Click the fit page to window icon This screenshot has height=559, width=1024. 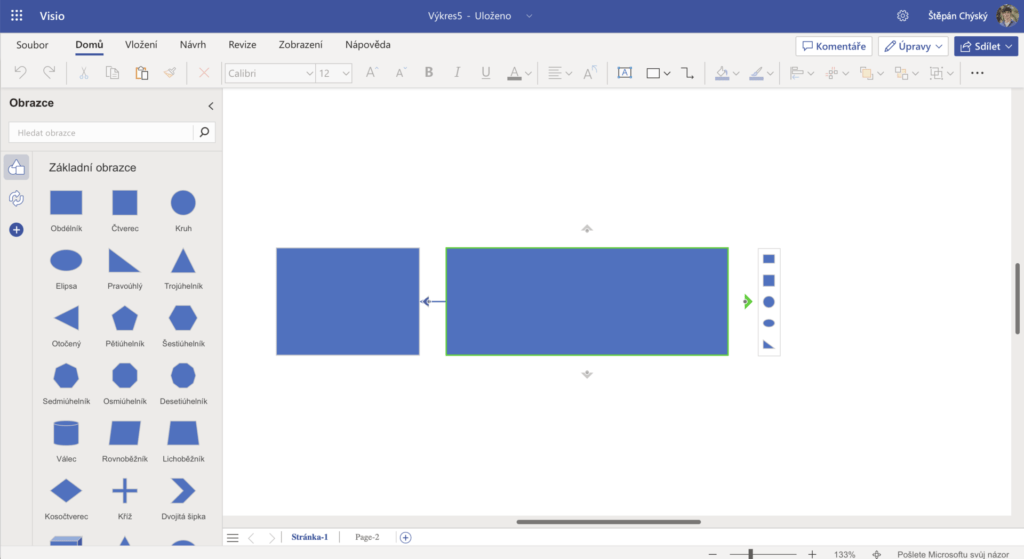pyautogui.click(x=877, y=553)
